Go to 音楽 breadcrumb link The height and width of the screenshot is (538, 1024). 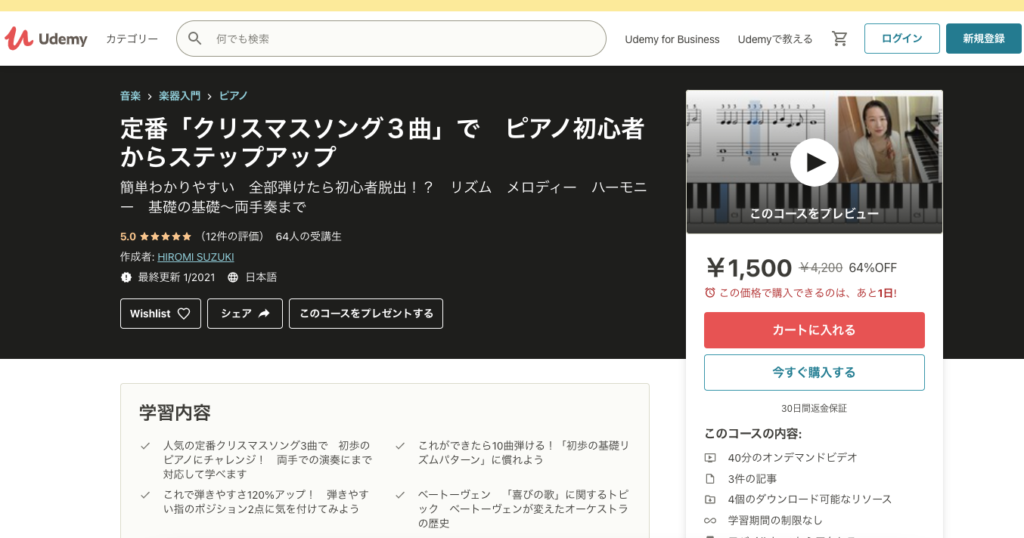(130, 96)
